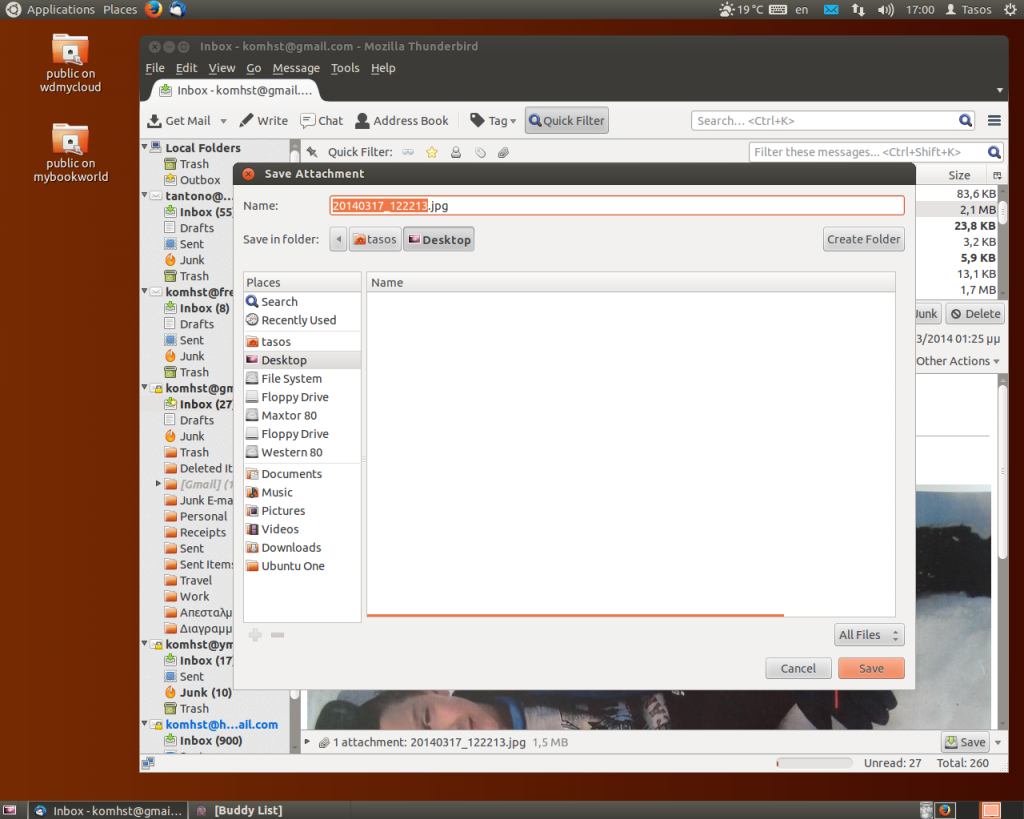Toggle the contacts quick filter icon

tap(456, 152)
